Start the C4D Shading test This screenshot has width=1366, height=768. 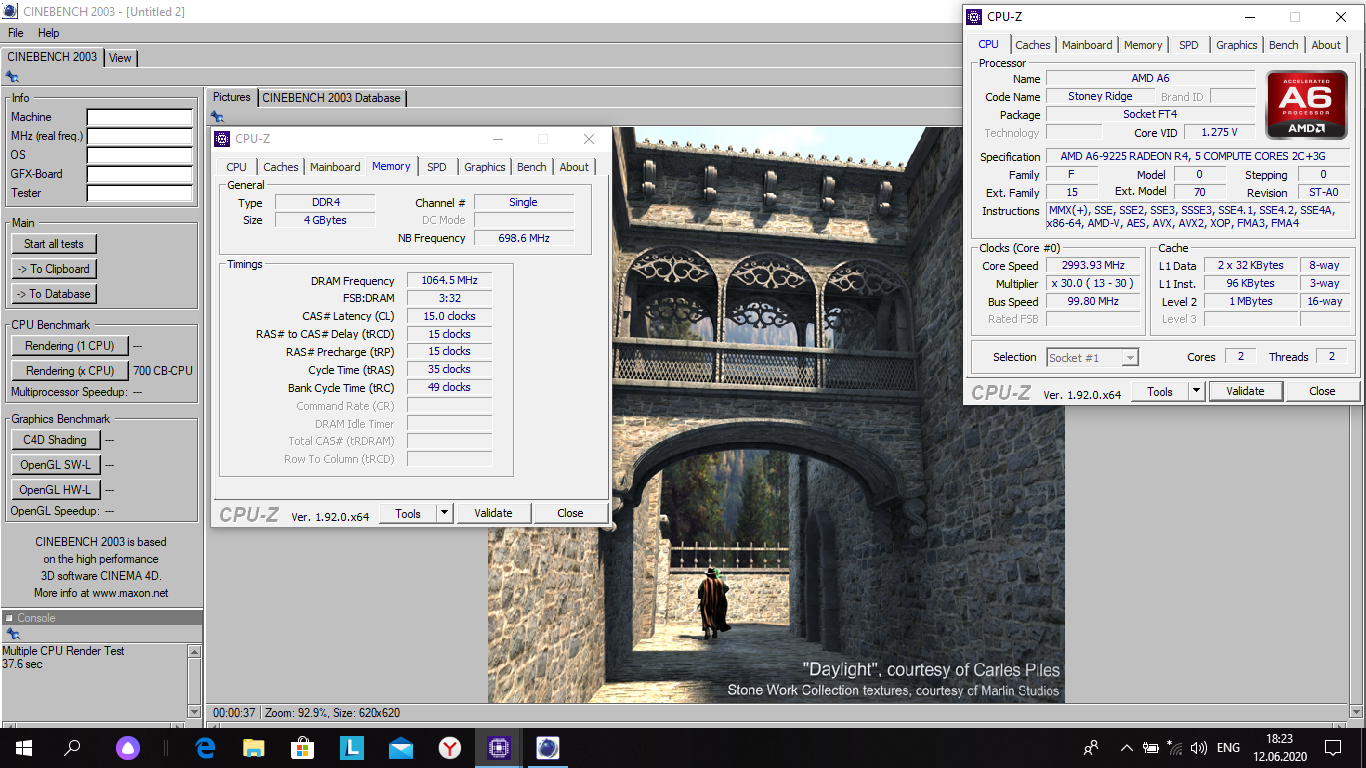[55, 440]
